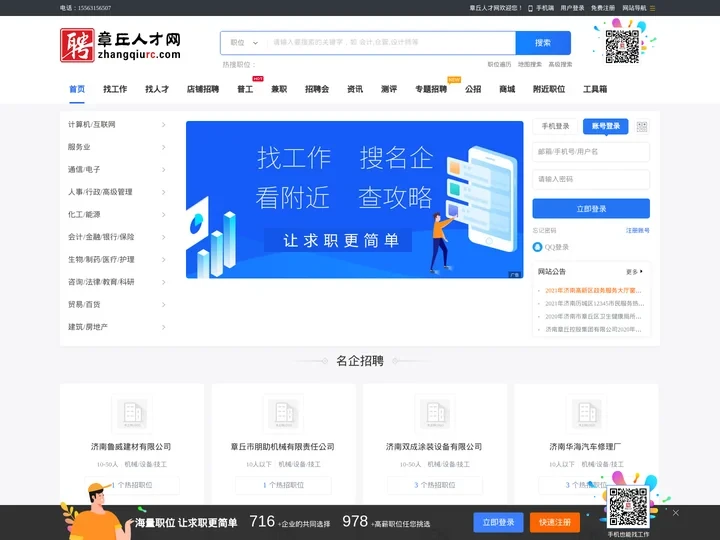The height and width of the screenshot is (540, 720).
Task: Click the 济南双成涂装设备有限公司 company logo
Action: tap(435, 413)
